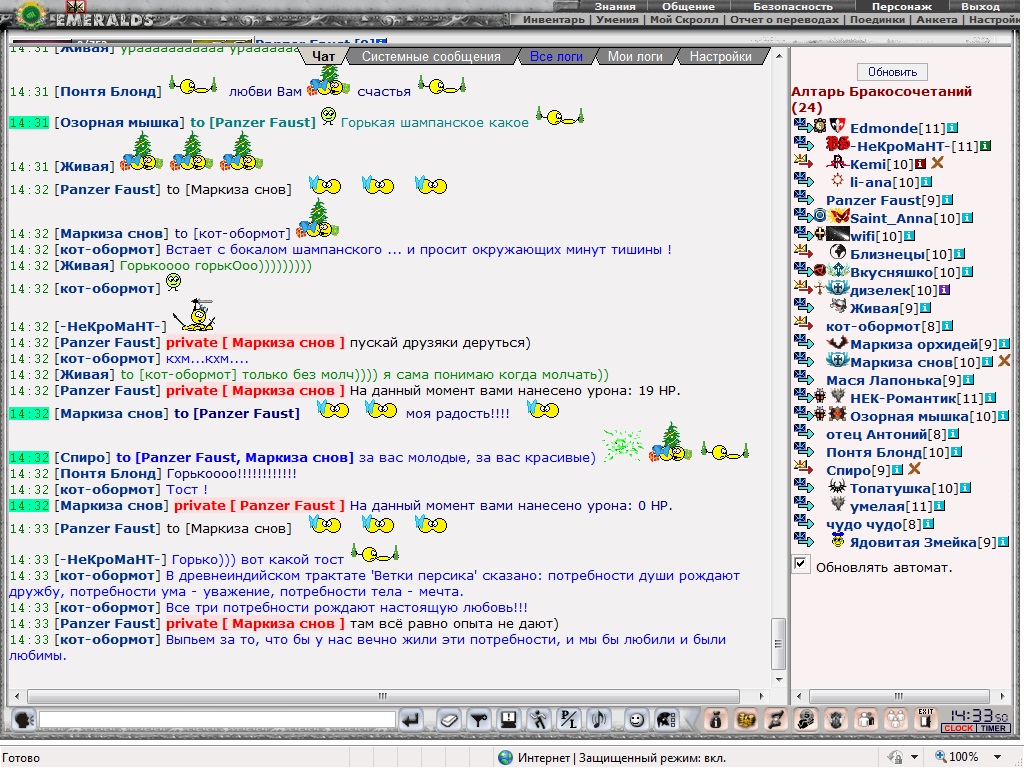Click the EXIT door icon

[925, 719]
